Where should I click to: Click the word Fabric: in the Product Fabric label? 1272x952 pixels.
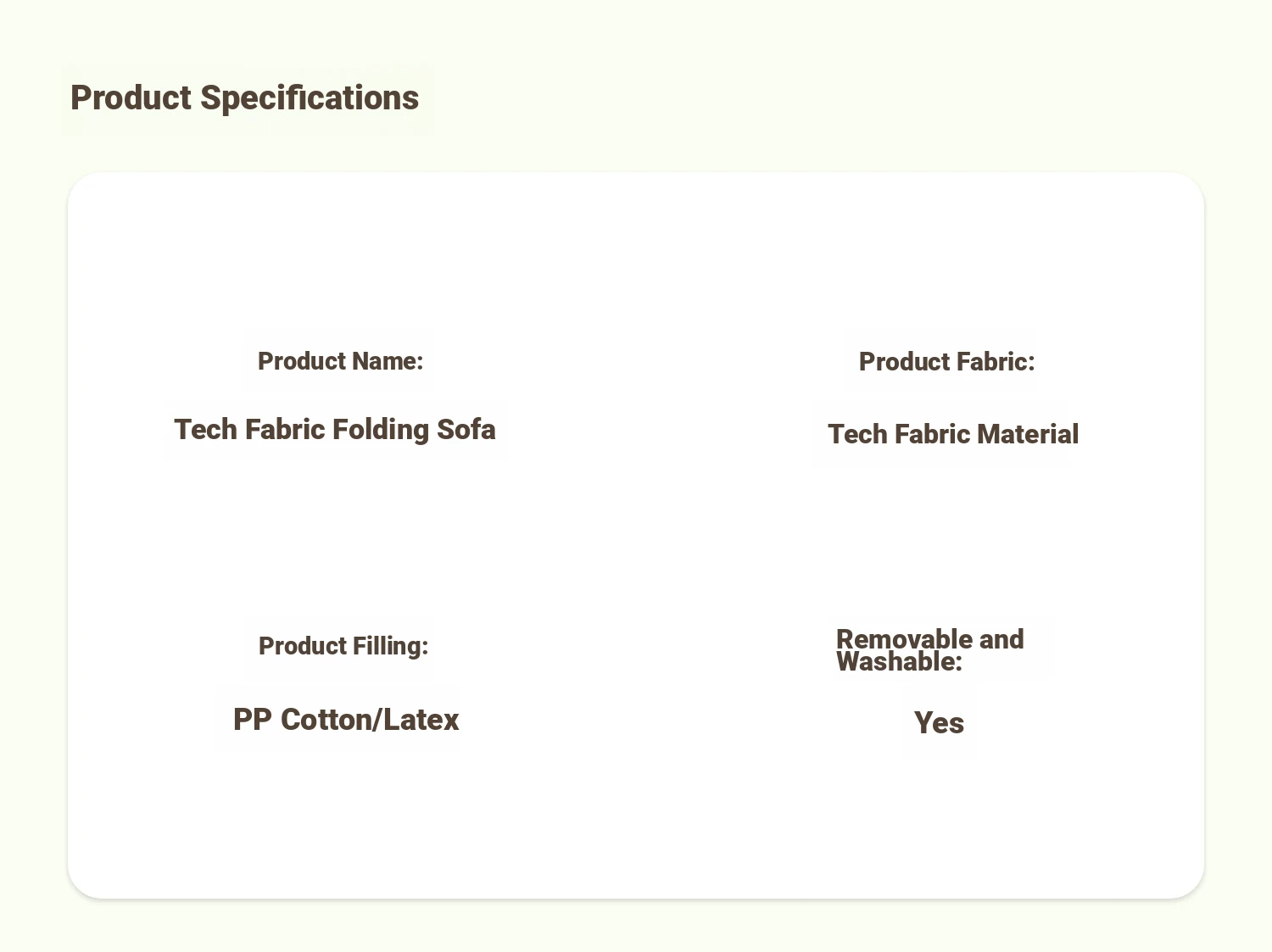point(994,362)
